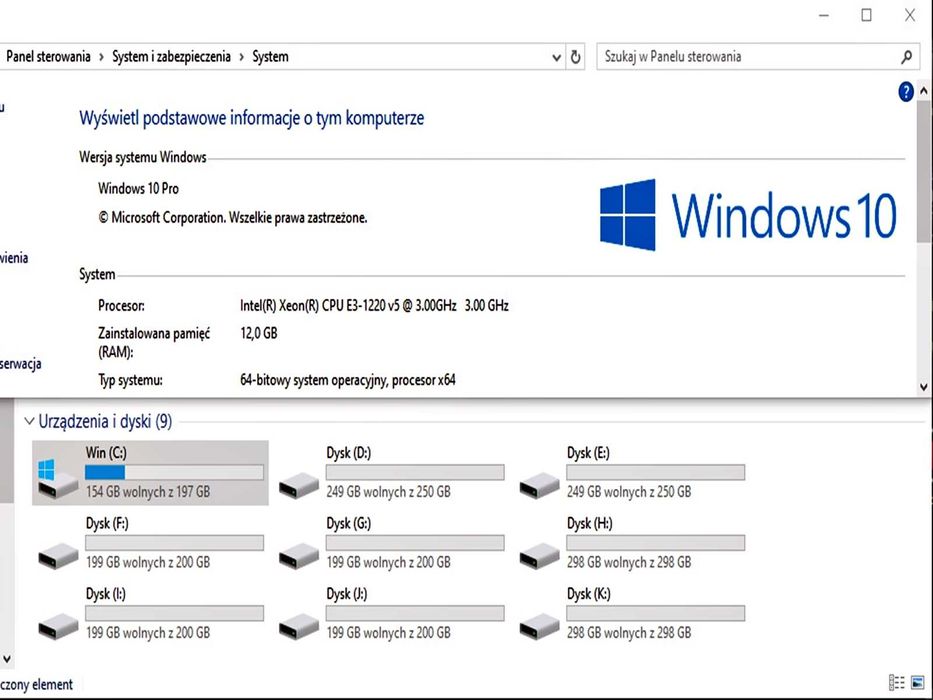Click the Windows 10 logo
This screenshot has width=933, height=700.
click(748, 215)
